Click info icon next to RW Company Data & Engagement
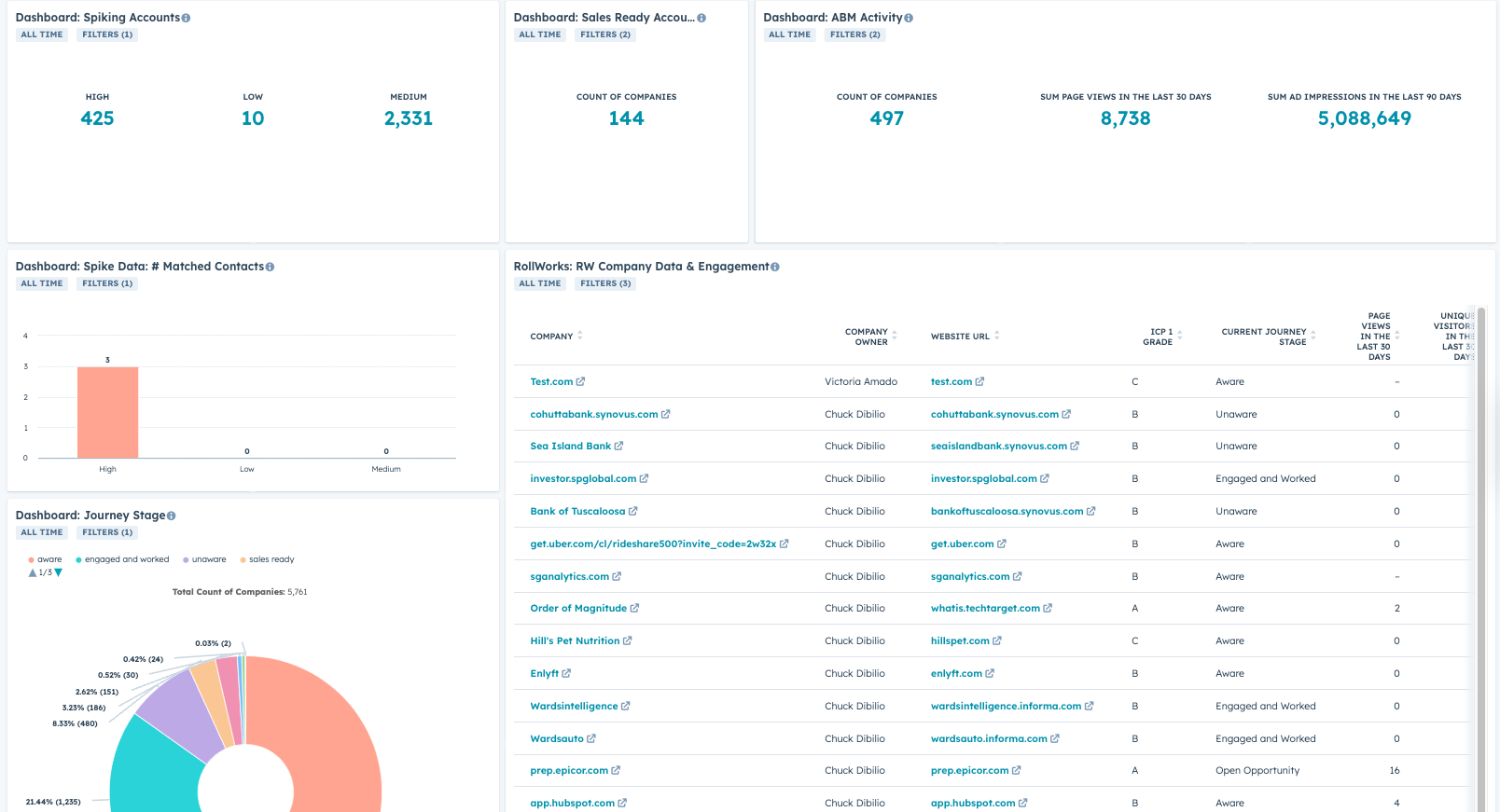1500x812 pixels. pos(775,268)
